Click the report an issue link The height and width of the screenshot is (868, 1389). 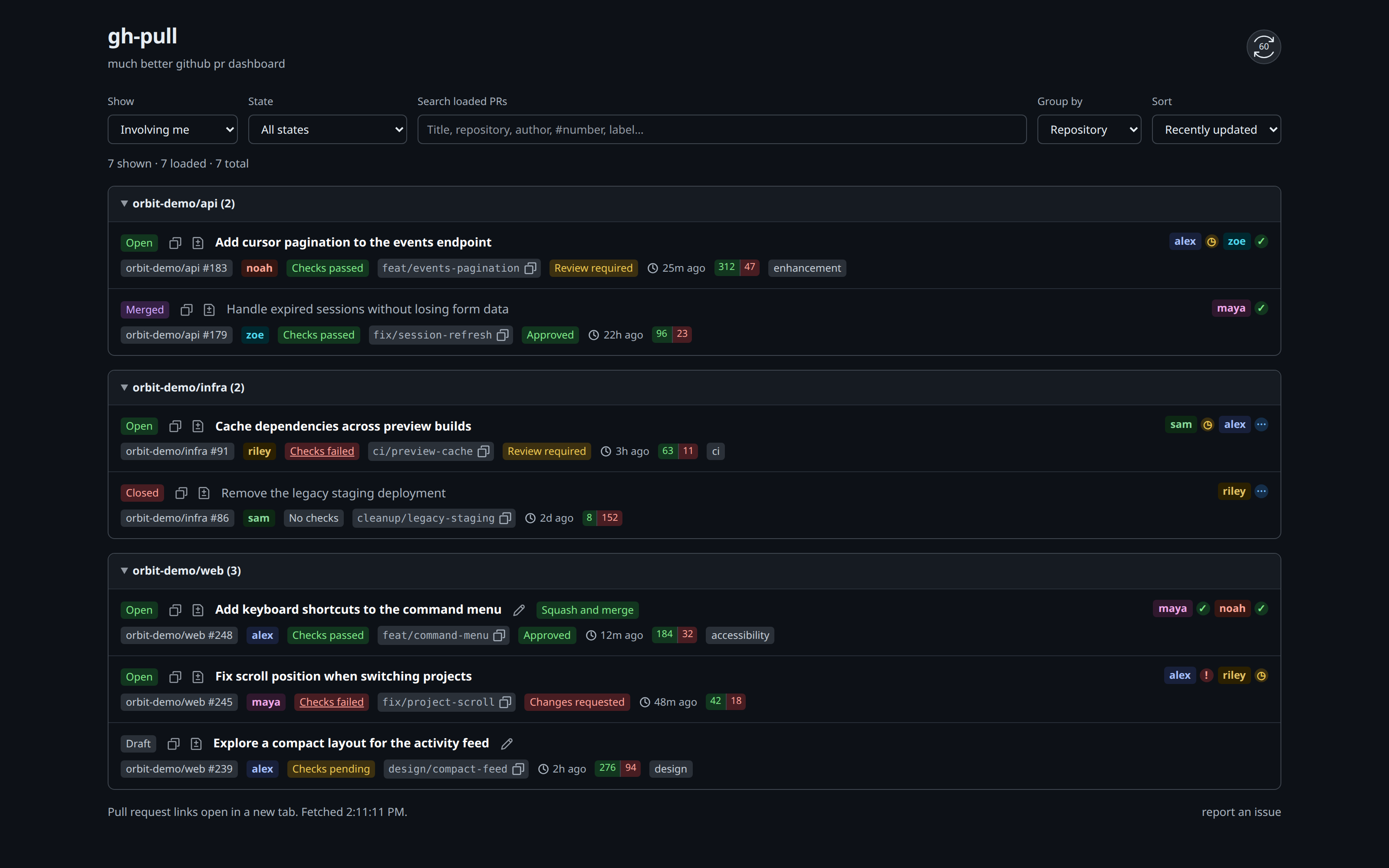point(1241,812)
